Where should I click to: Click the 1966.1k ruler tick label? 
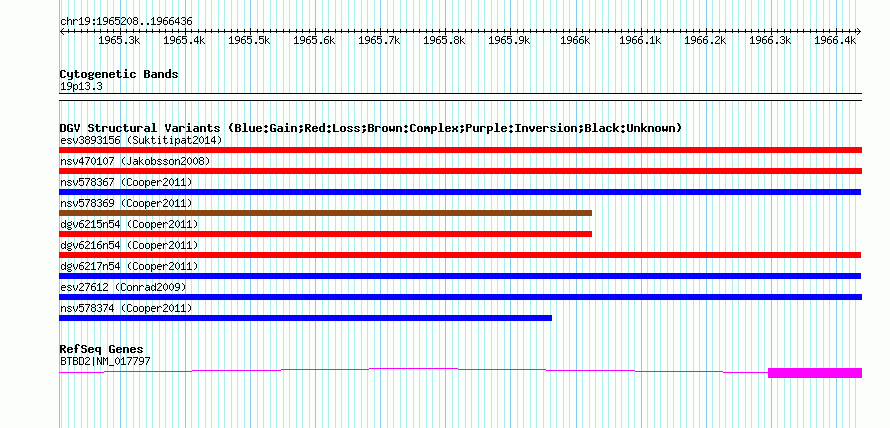pyautogui.click(x=640, y=41)
